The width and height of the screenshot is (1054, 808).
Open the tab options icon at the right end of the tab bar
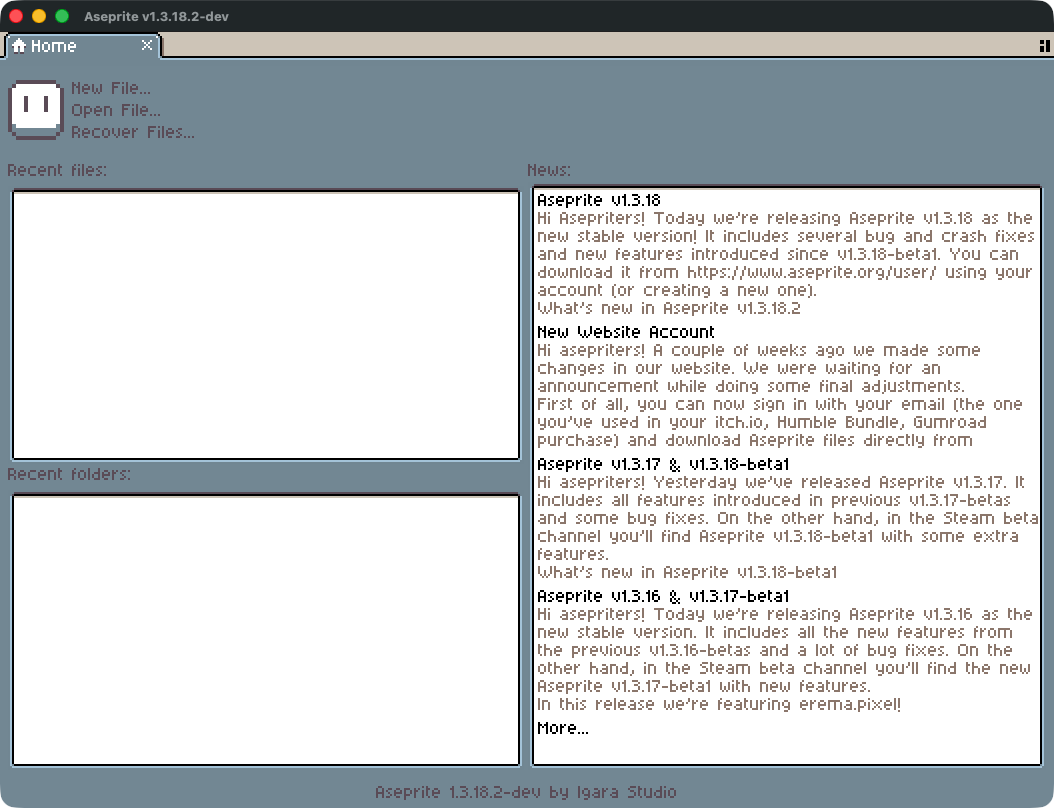tap(1045, 46)
